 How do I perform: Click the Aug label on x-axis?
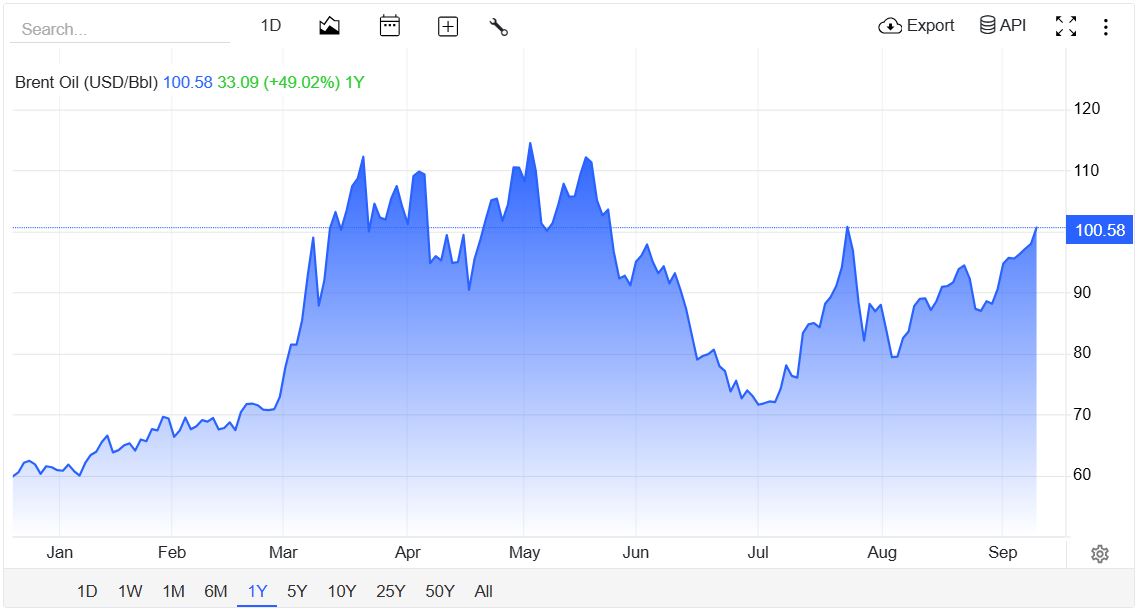(882, 553)
